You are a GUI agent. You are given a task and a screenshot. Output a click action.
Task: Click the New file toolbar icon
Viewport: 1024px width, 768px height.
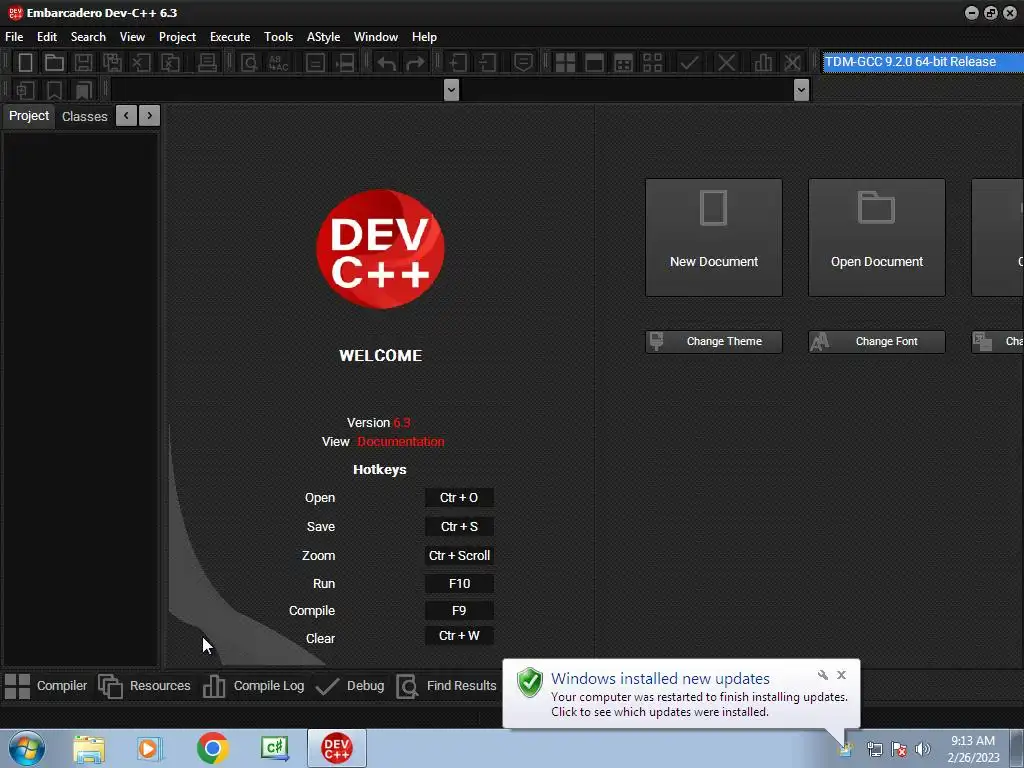point(25,63)
